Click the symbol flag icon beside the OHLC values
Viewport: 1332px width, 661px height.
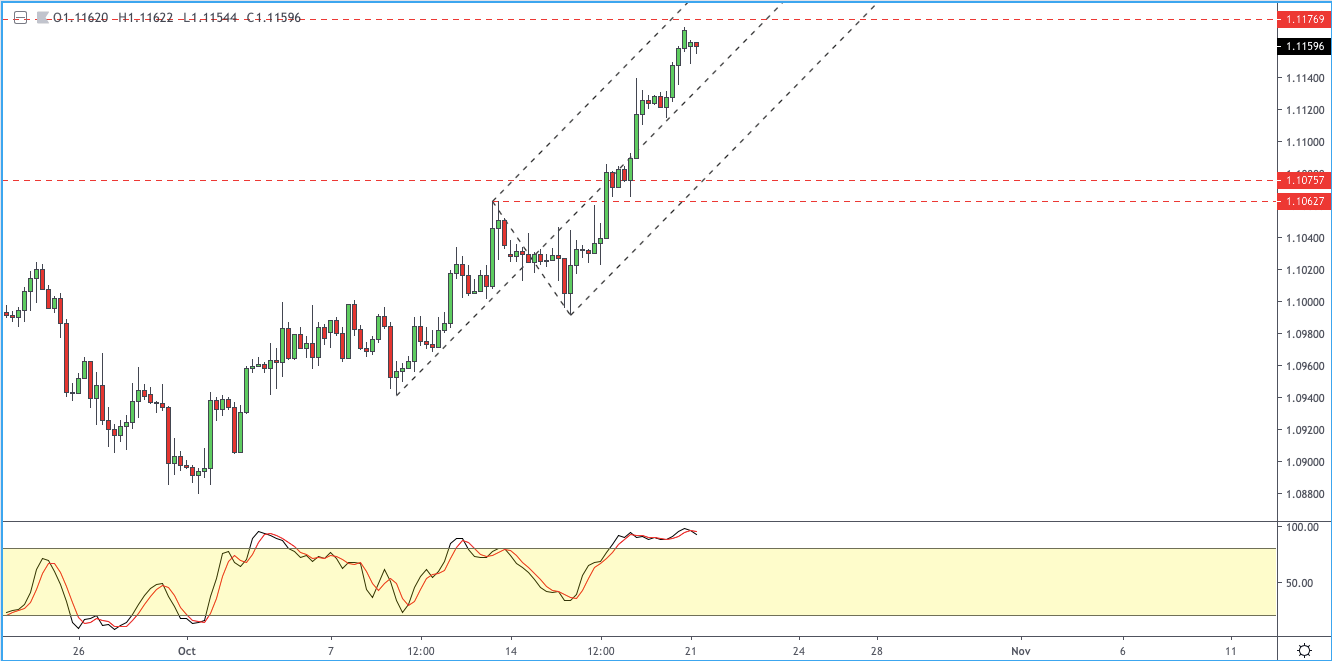pyautogui.click(x=41, y=17)
